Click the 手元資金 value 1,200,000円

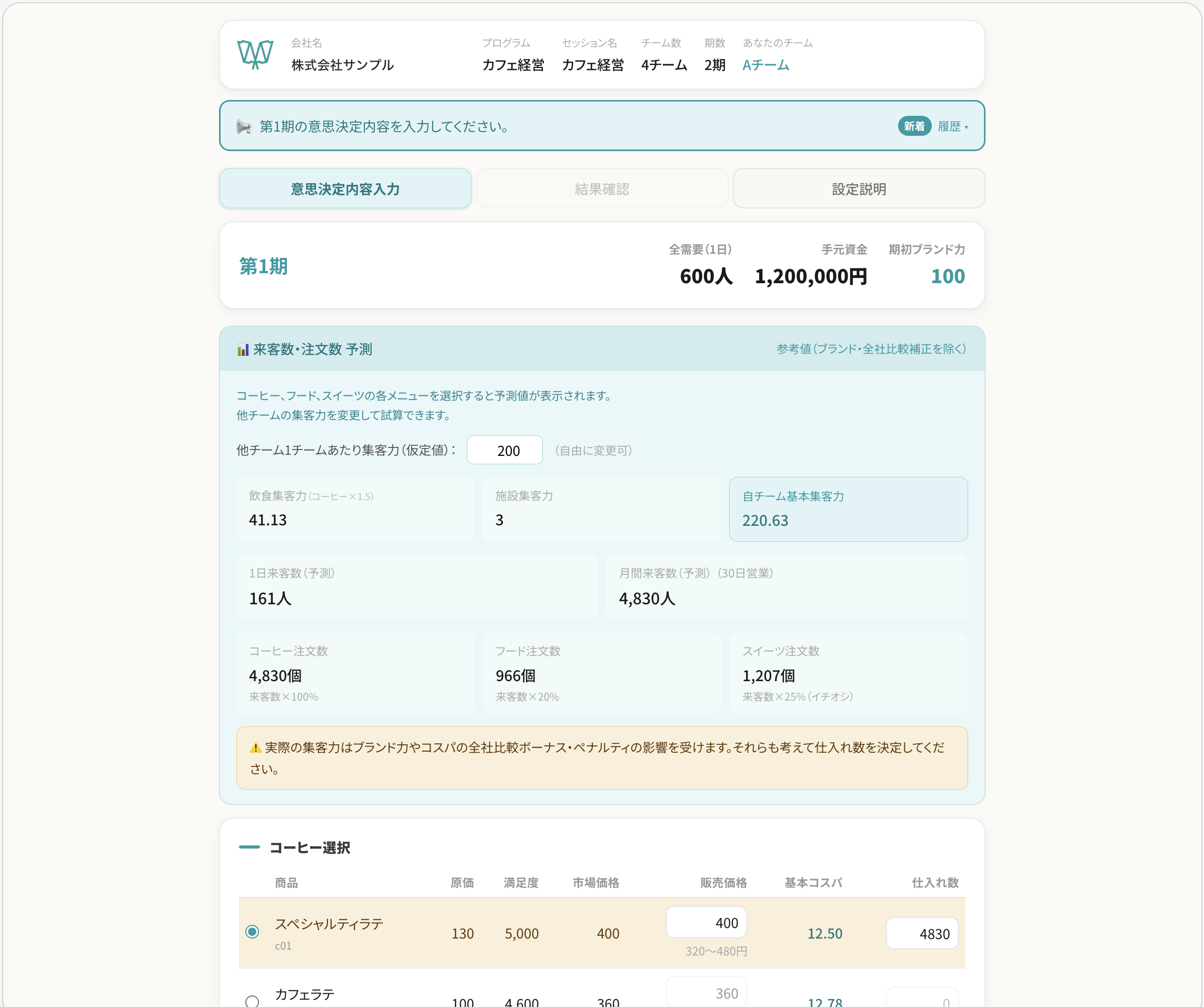pos(811,276)
